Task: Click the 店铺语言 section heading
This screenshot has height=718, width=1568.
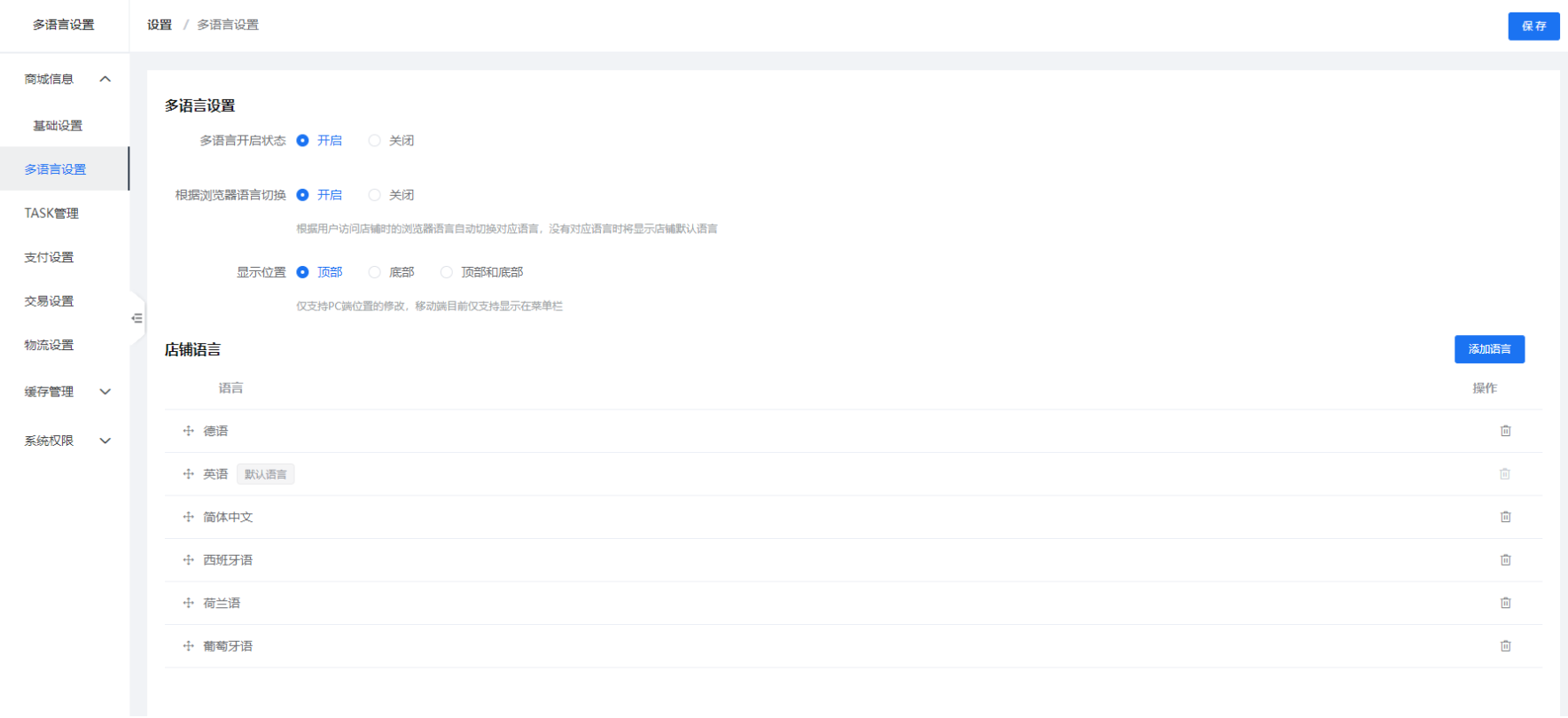Action: tap(192, 350)
